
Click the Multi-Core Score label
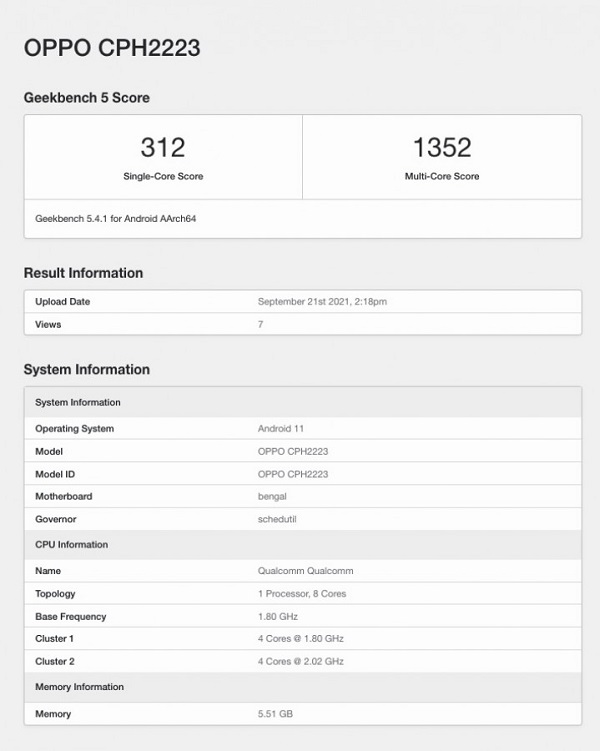click(442, 176)
